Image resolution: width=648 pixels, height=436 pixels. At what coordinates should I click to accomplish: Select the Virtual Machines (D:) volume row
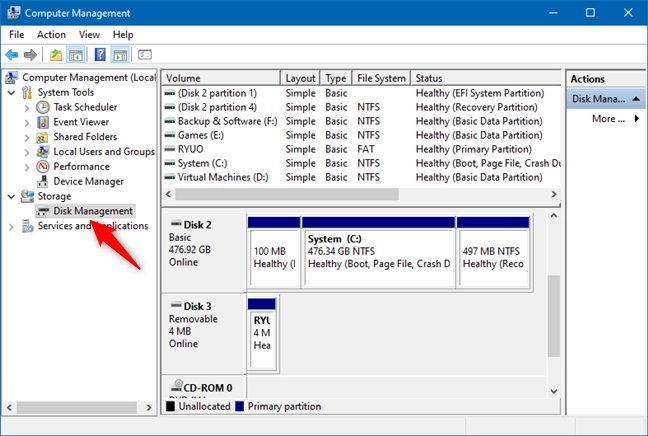361,177
